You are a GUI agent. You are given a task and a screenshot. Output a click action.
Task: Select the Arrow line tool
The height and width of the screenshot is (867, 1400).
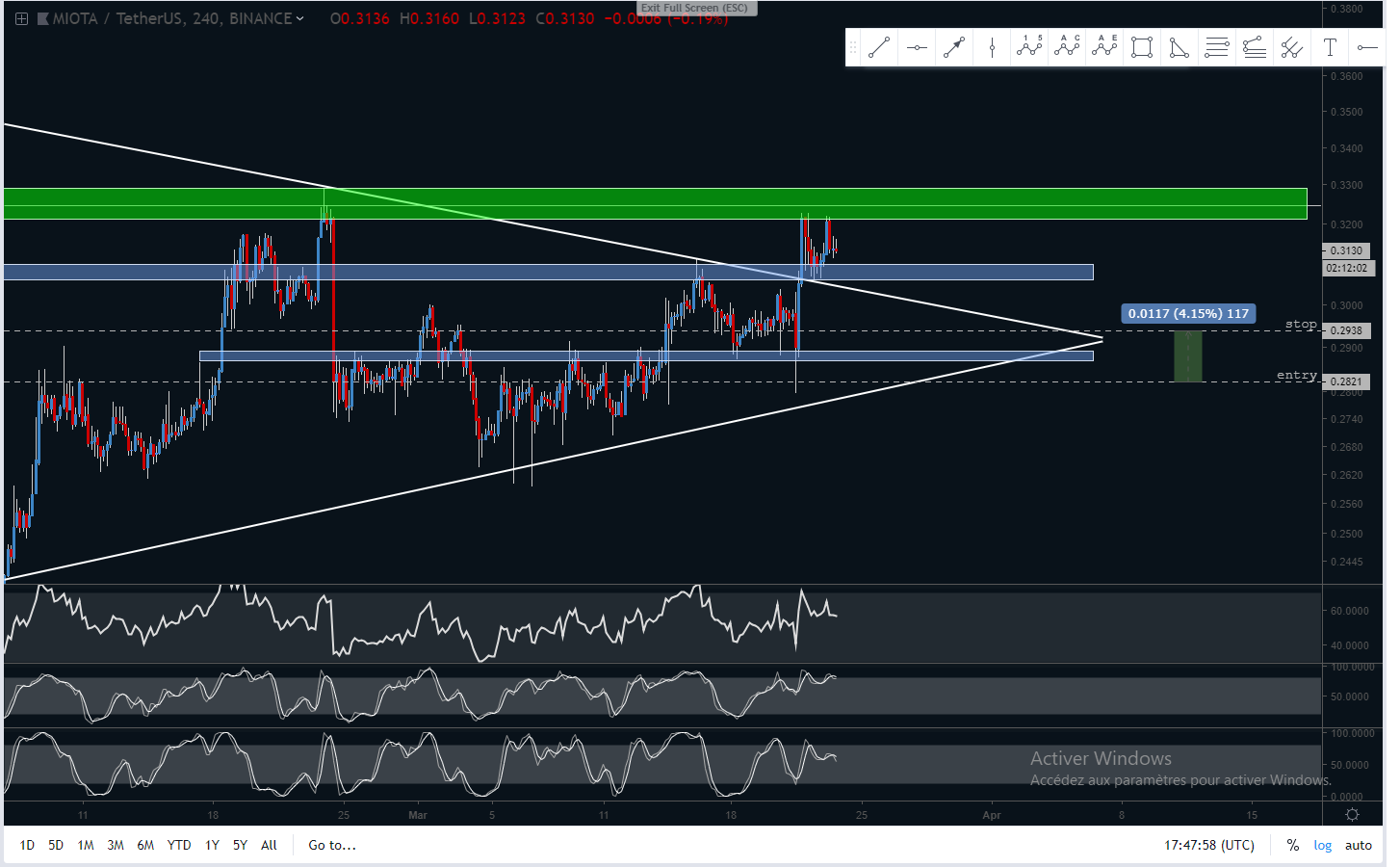[954, 47]
